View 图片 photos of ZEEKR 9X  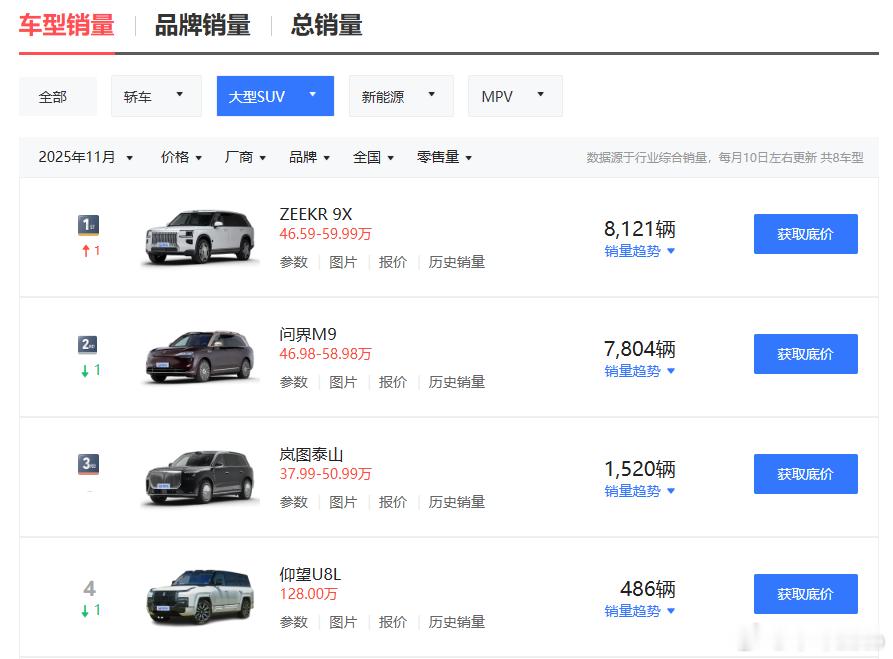tap(343, 261)
